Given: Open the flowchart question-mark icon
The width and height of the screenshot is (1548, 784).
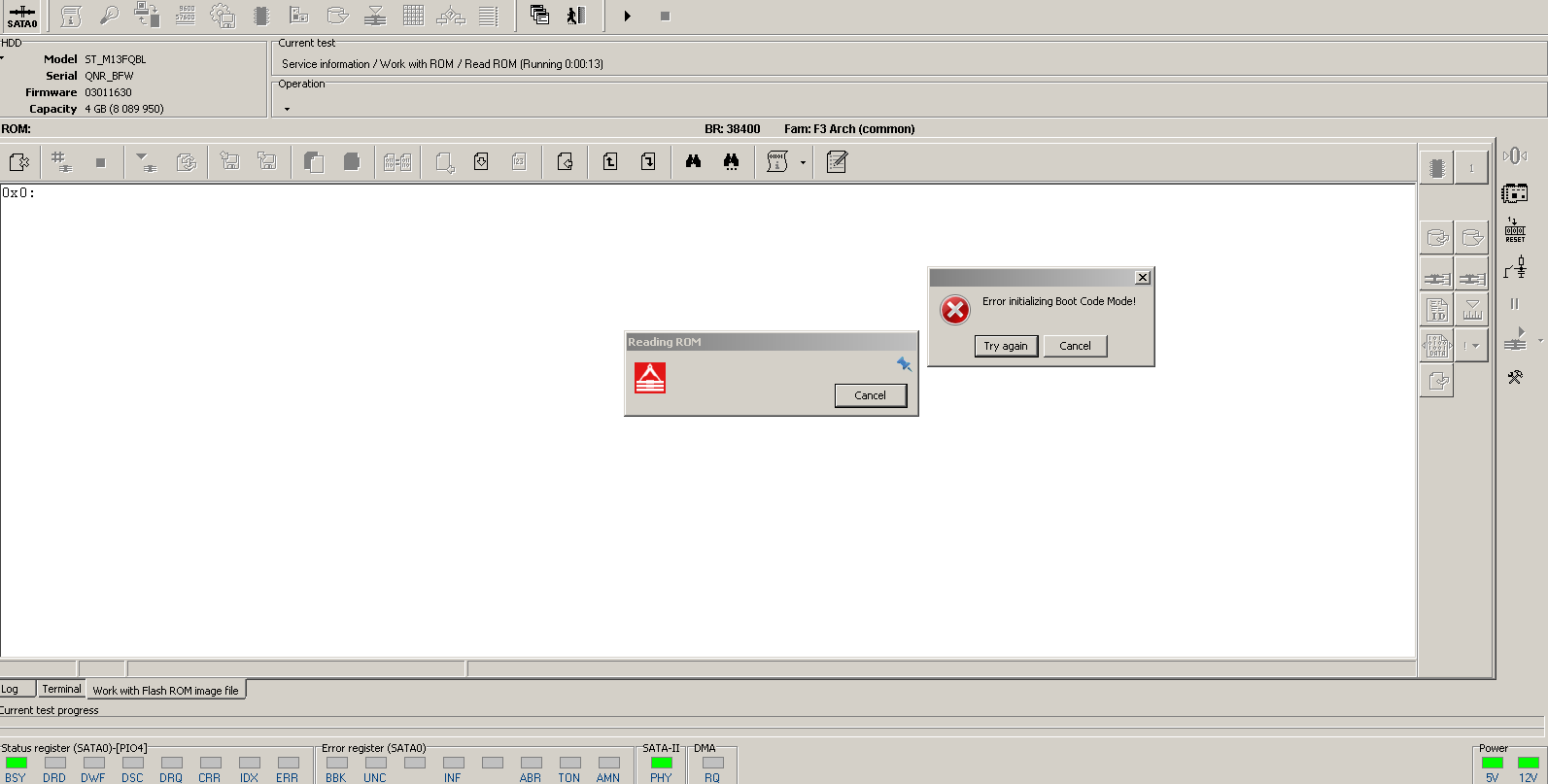Looking at the screenshot, I should pos(451,16).
